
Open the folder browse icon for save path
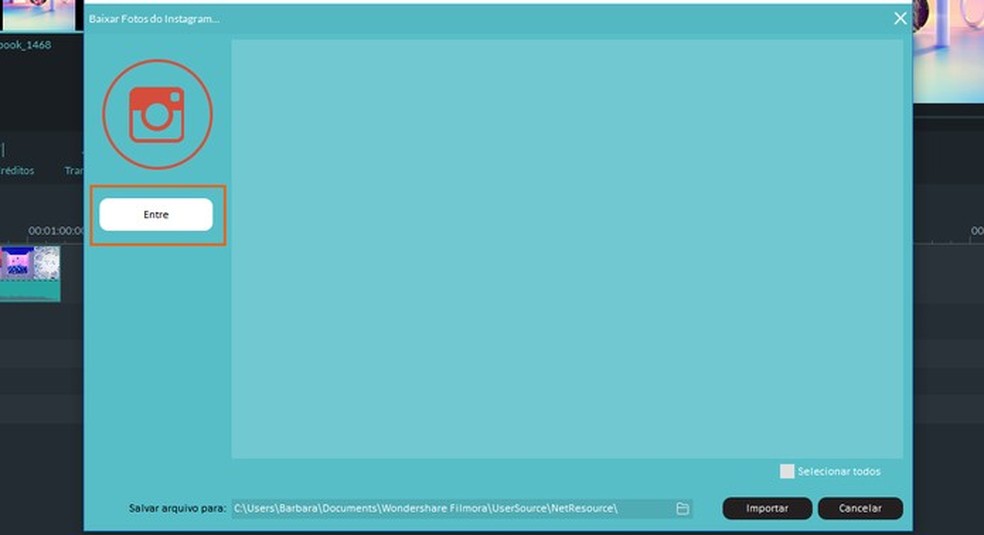682,508
